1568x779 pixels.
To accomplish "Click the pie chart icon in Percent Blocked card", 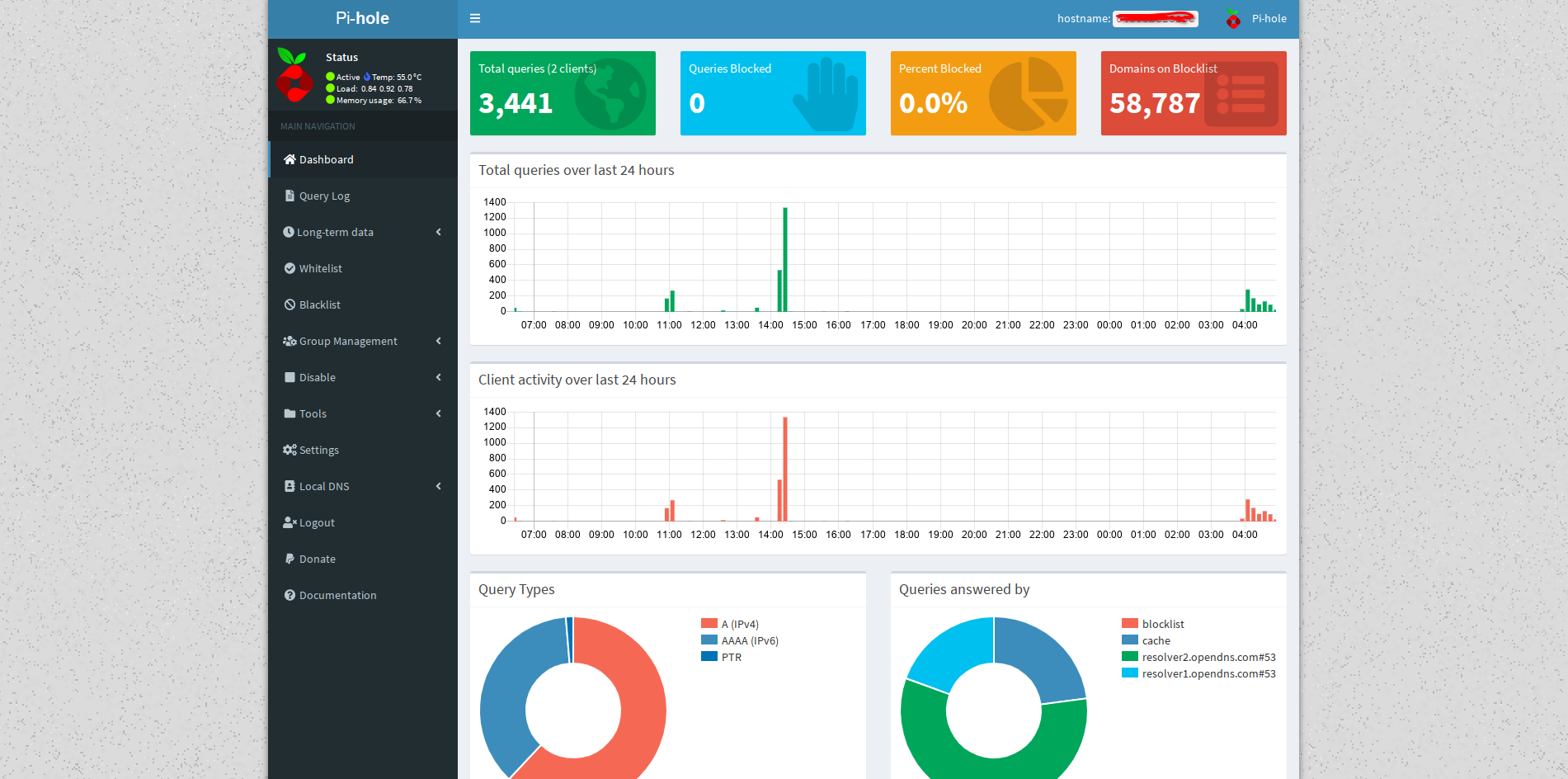I will click(x=1028, y=94).
